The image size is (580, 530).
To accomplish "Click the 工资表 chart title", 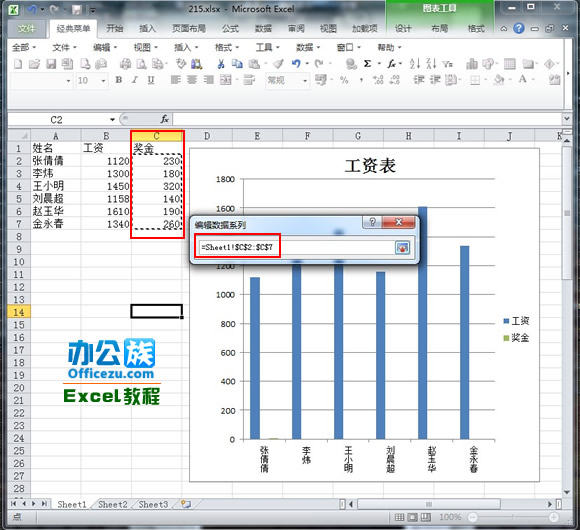I will [x=370, y=166].
